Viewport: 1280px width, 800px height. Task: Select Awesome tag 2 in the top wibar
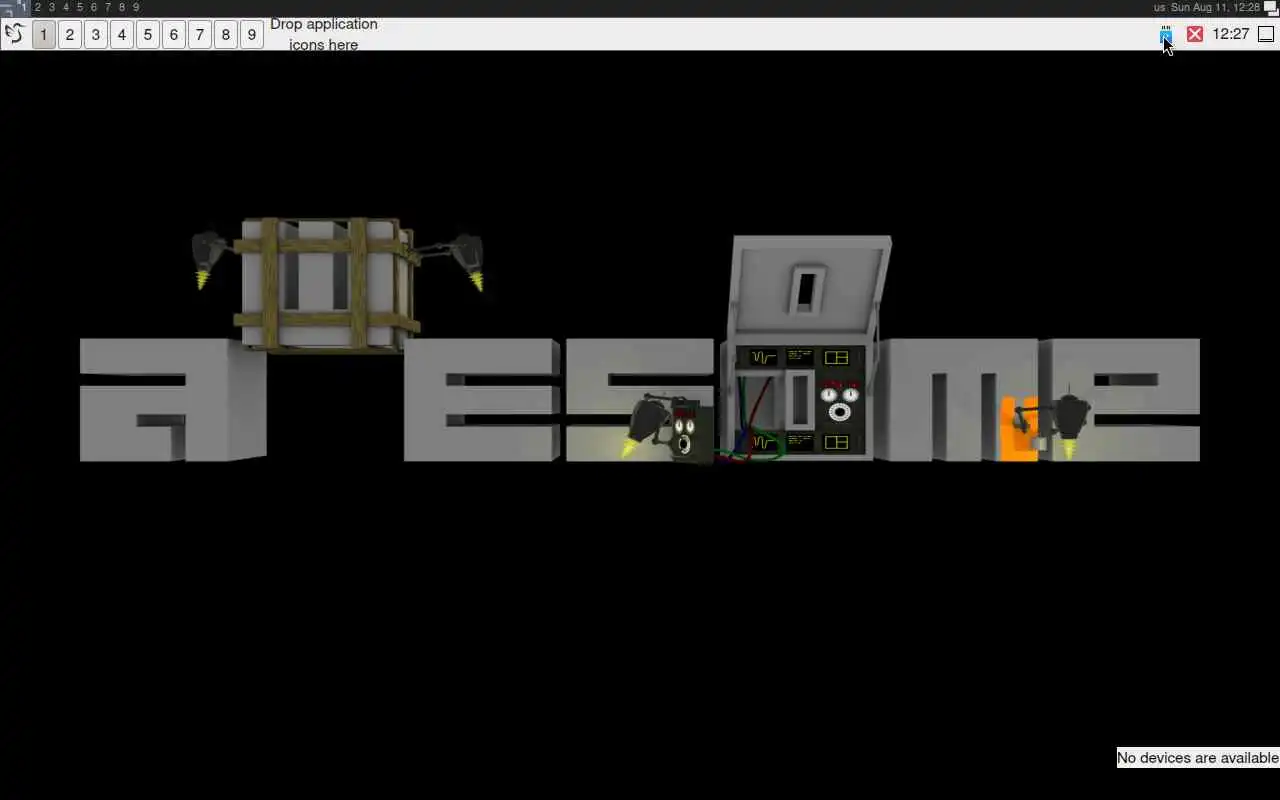(38, 7)
